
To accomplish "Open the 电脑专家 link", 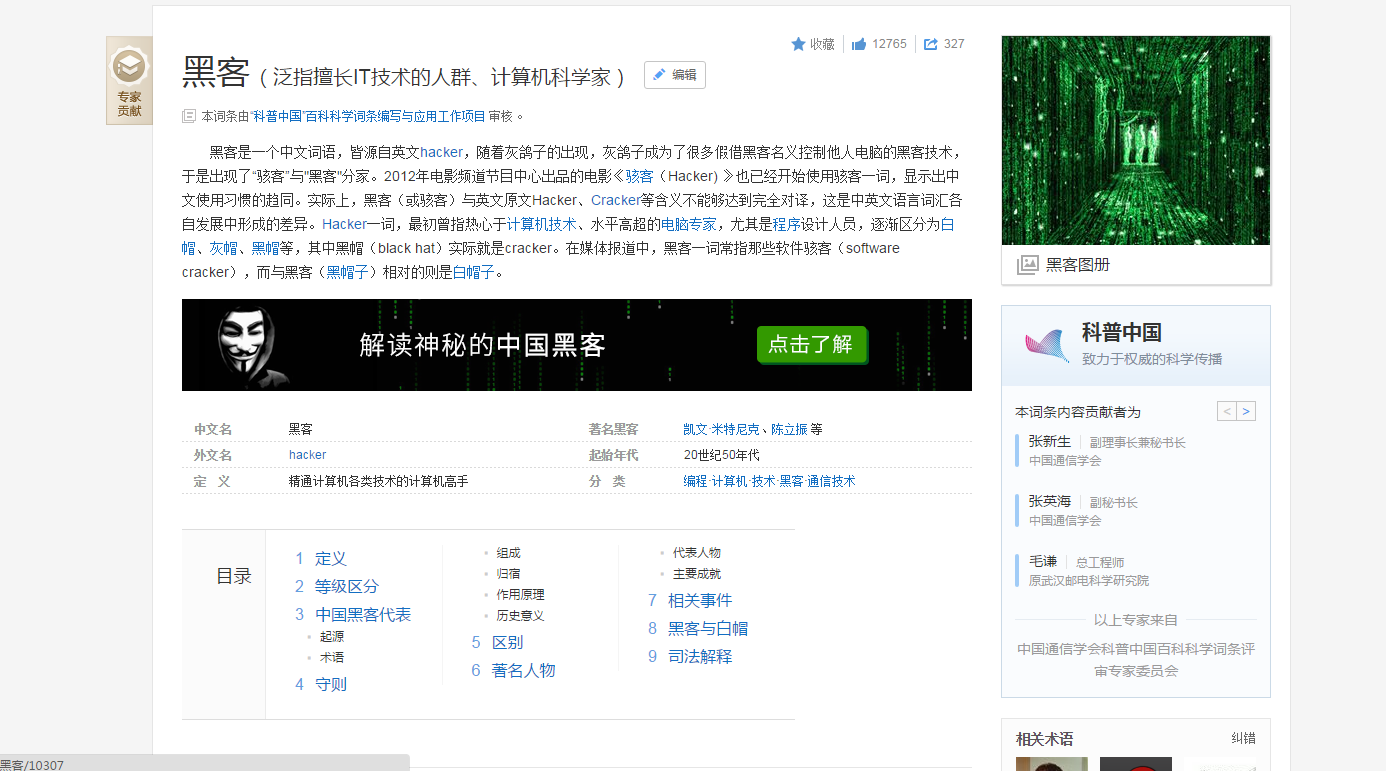I will coord(689,224).
